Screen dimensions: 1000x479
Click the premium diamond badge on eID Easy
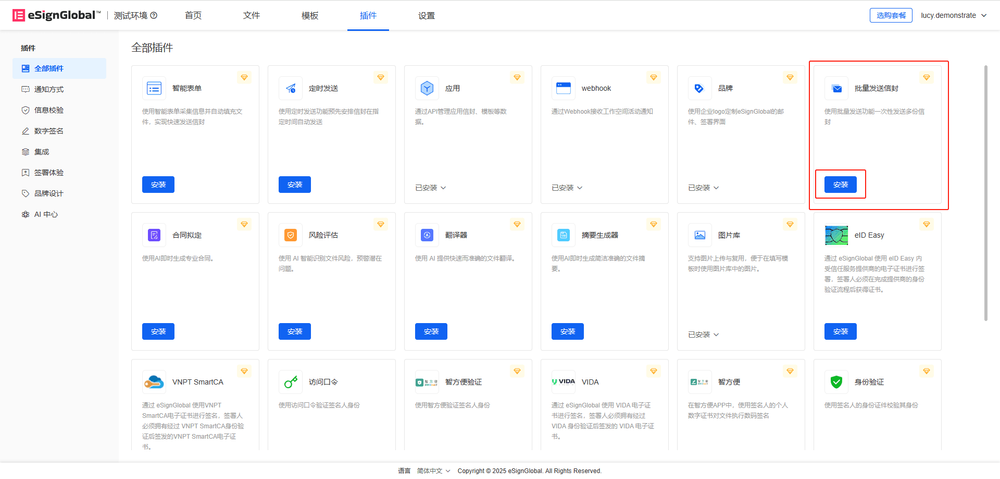click(x=927, y=225)
